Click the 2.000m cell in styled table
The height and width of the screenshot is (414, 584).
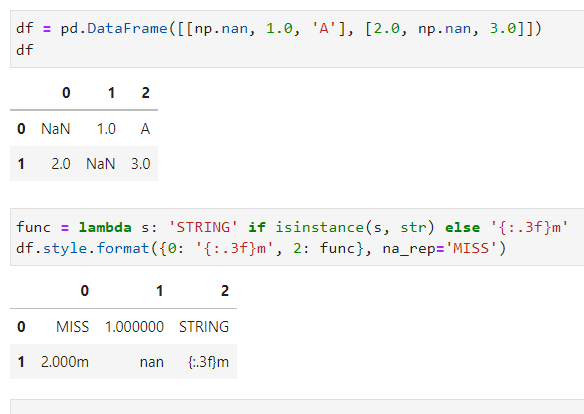(x=65, y=362)
